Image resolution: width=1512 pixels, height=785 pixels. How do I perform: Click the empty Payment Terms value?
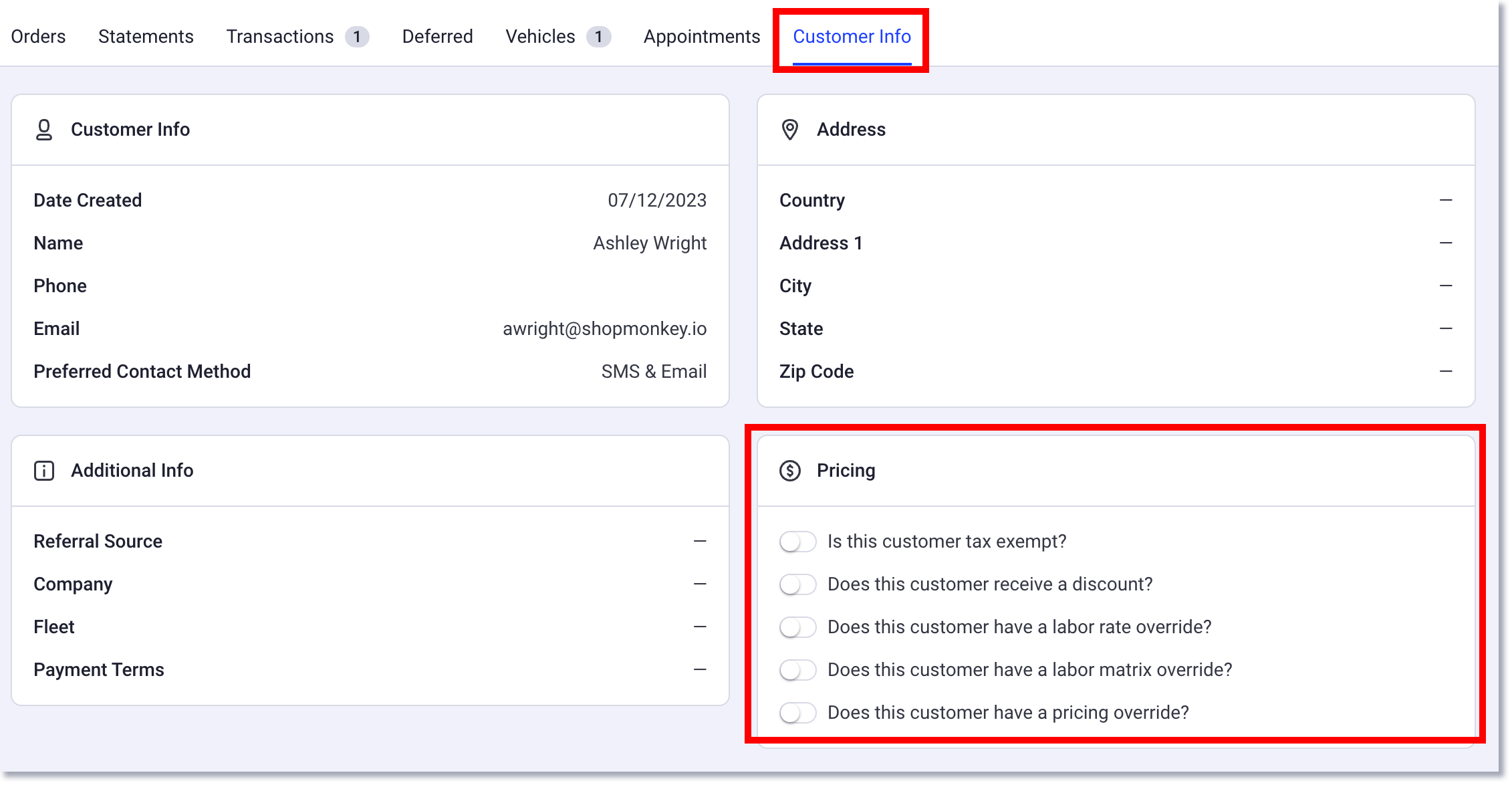pos(699,669)
